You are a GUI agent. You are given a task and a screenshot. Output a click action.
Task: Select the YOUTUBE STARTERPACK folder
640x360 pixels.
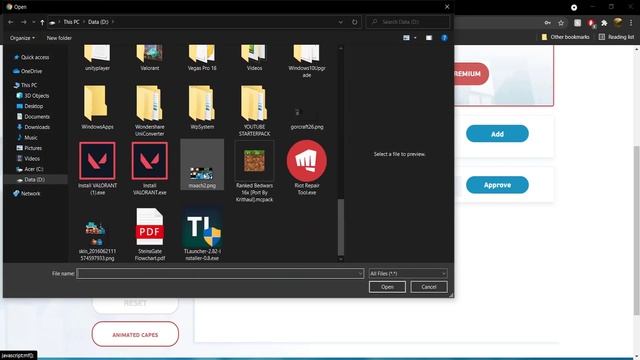(x=254, y=111)
